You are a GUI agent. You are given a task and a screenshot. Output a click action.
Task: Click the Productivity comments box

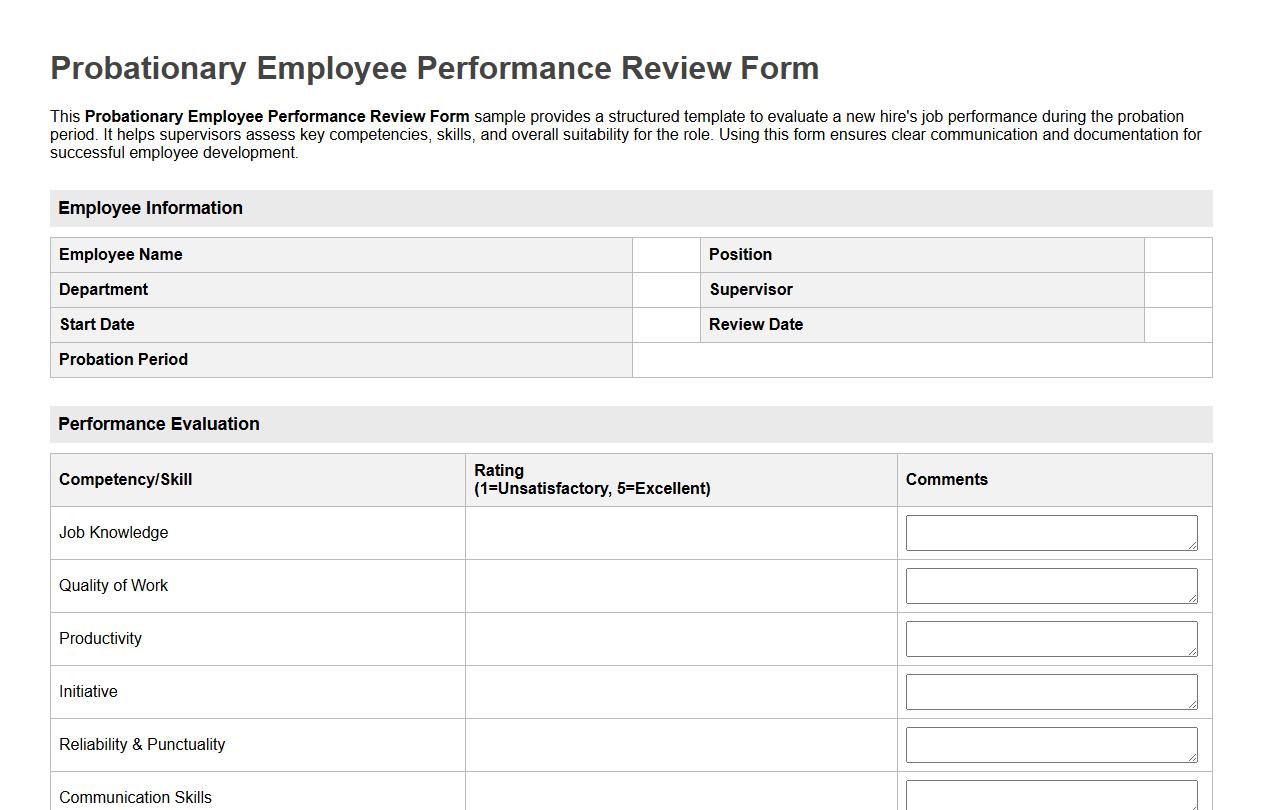[1050, 638]
